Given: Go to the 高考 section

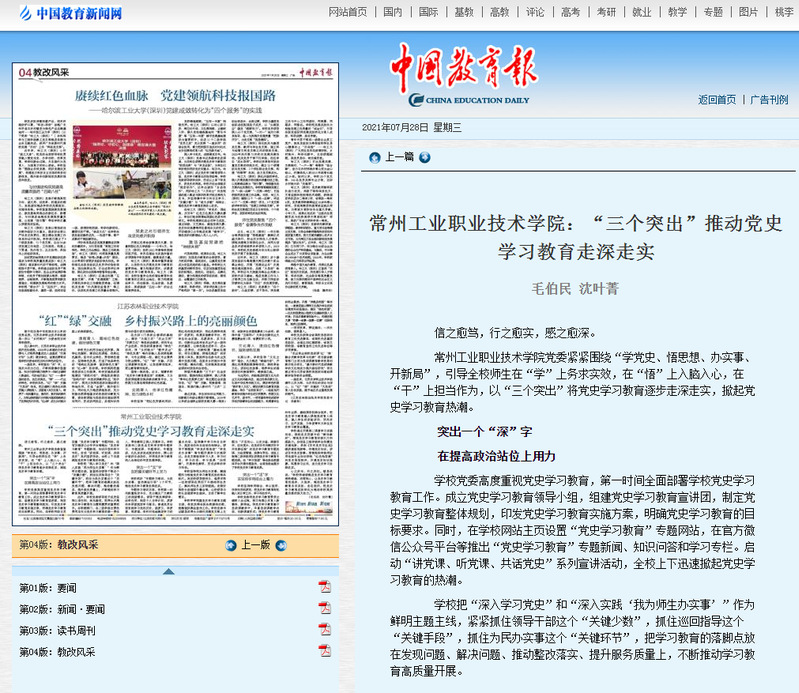Looking at the screenshot, I should 570,12.
